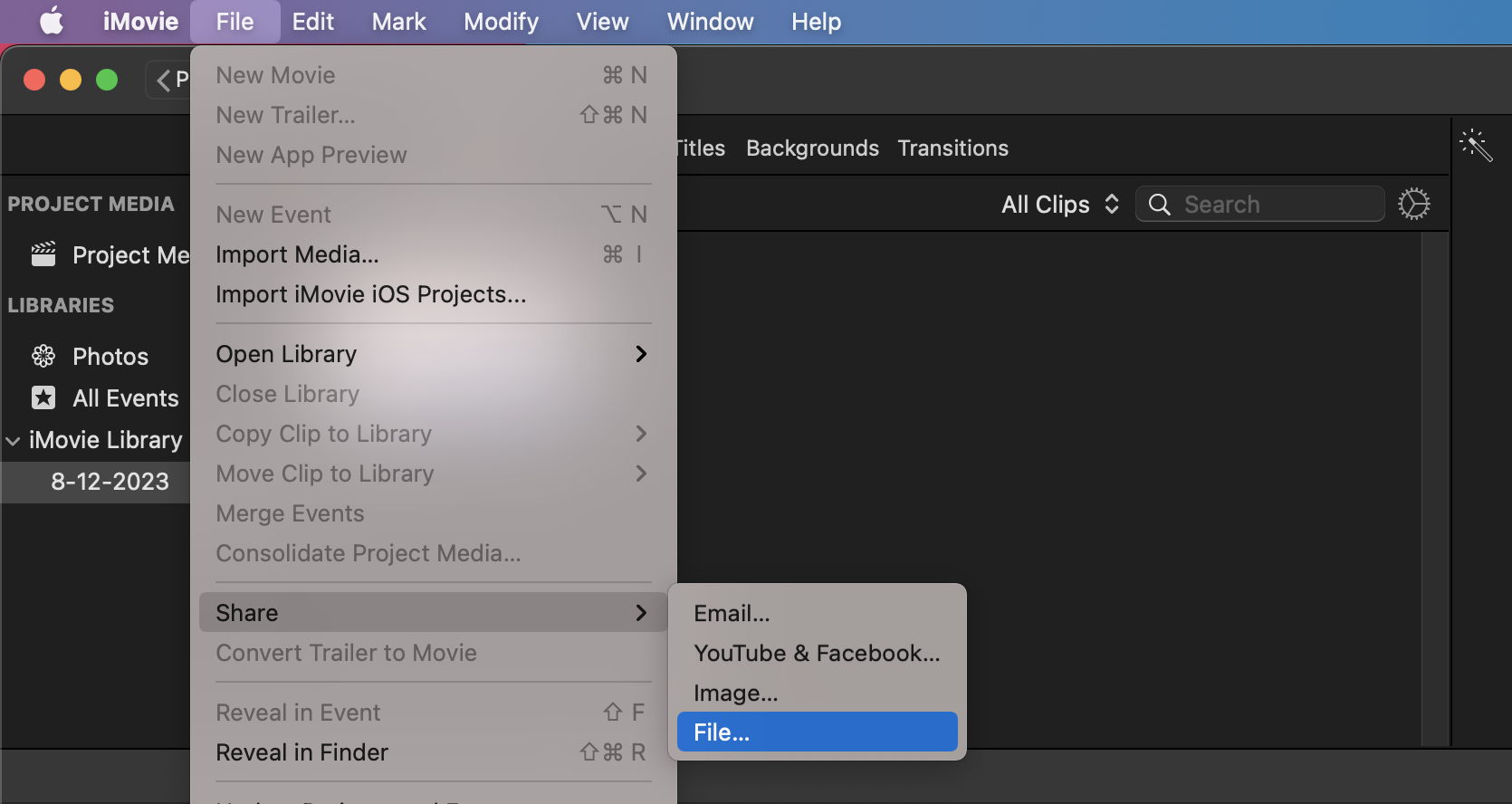The width and height of the screenshot is (1512, 804).
Task: Open the Edit menu
Action: pyautogui.click(x=312, y=21)
